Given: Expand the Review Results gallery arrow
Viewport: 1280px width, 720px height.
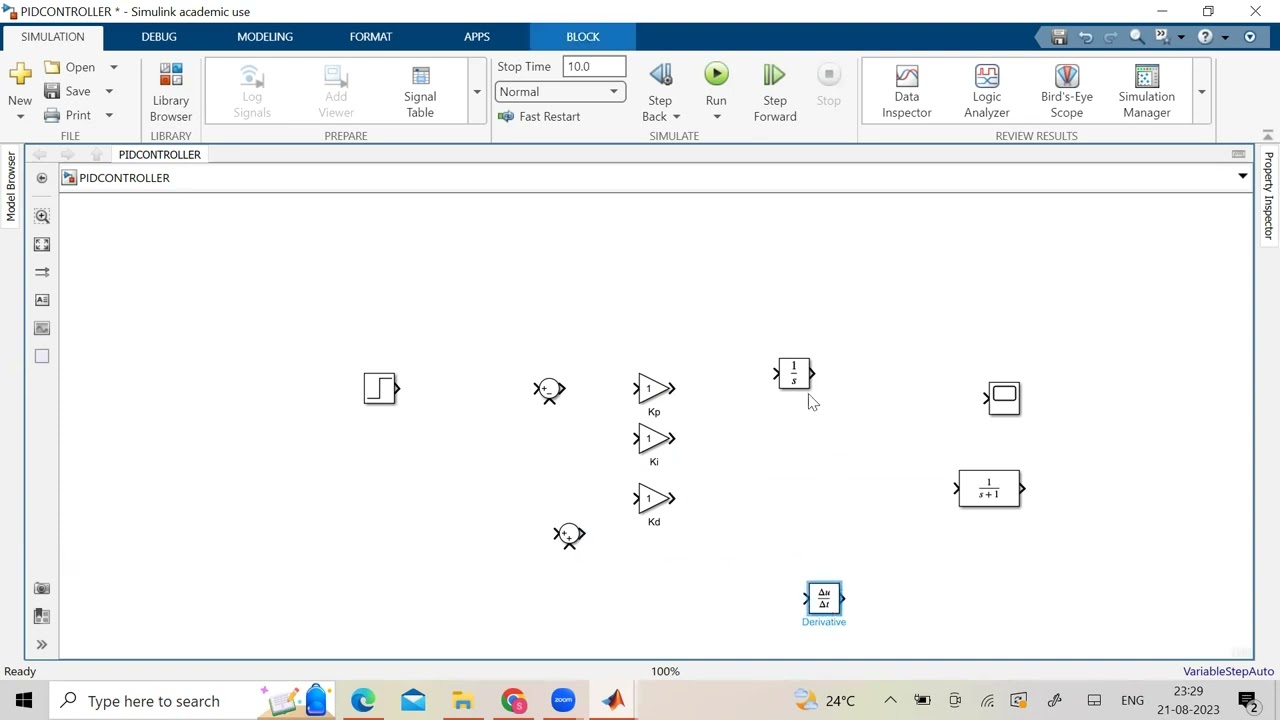Looking at the screenshot, I should 1202,92.
